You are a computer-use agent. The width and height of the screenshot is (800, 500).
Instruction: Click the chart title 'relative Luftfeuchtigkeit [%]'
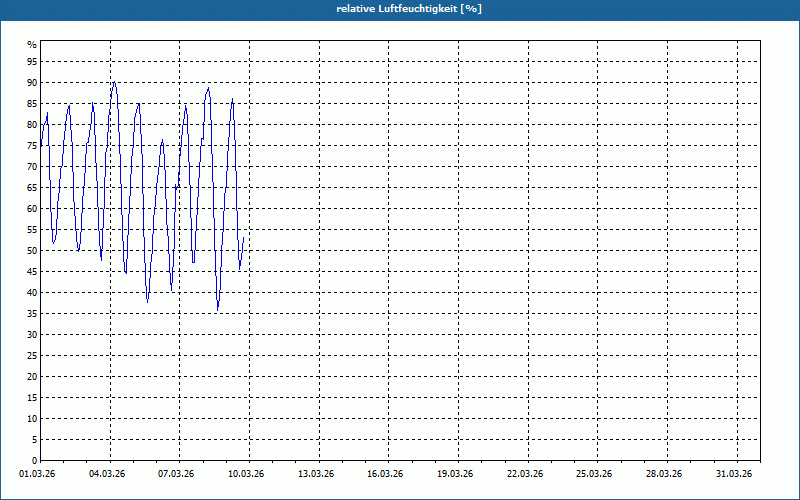[x=409, y=9]
